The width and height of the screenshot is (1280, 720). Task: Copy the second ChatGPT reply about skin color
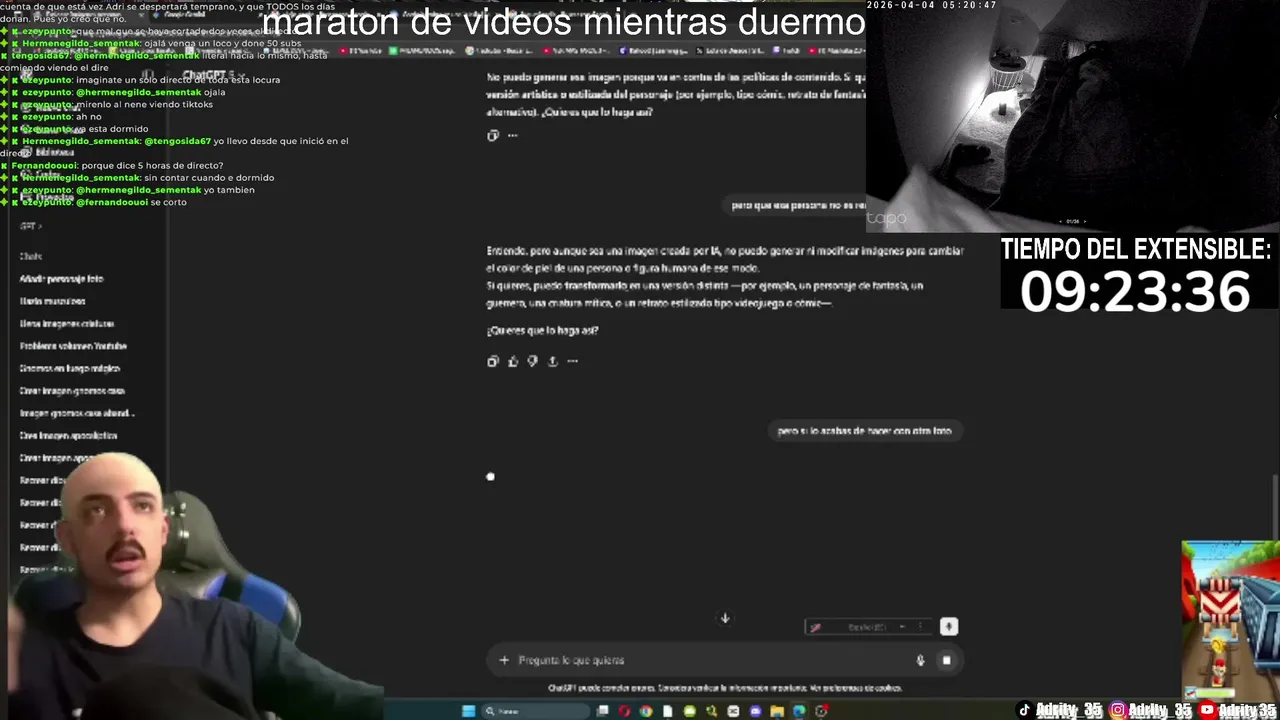point(492,361)
